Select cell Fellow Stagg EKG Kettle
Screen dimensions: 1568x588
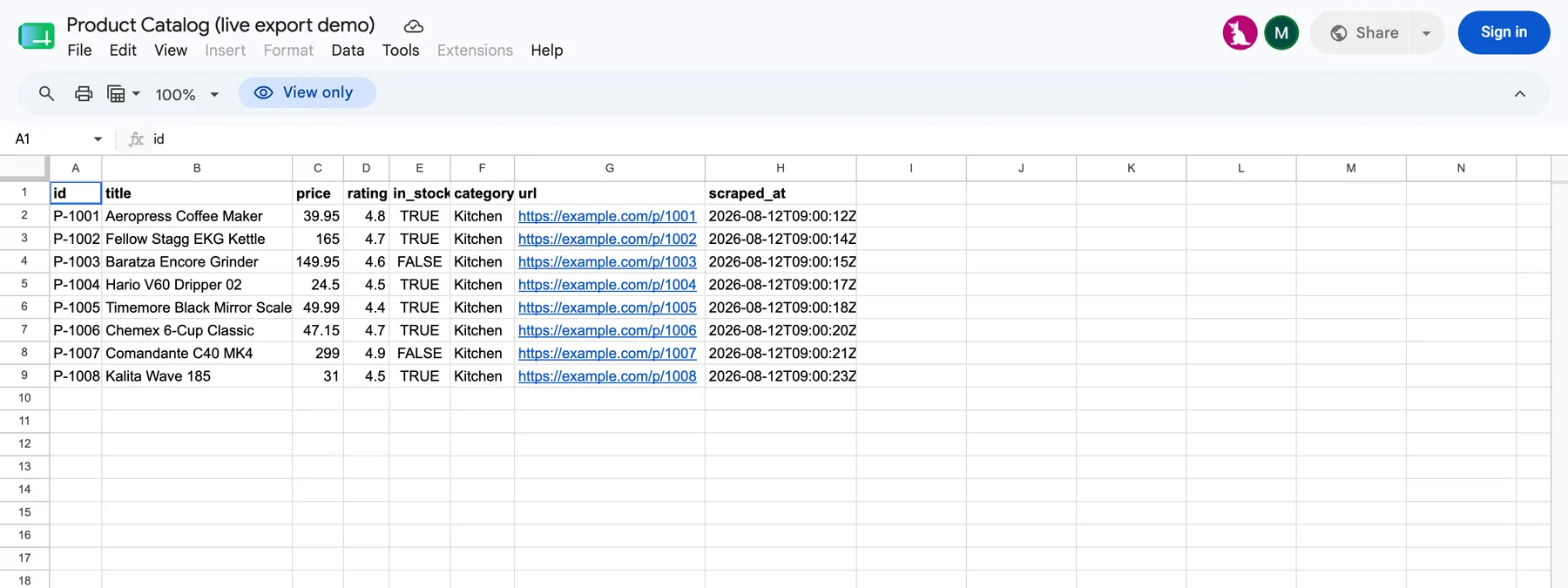[x=197, y=239]
